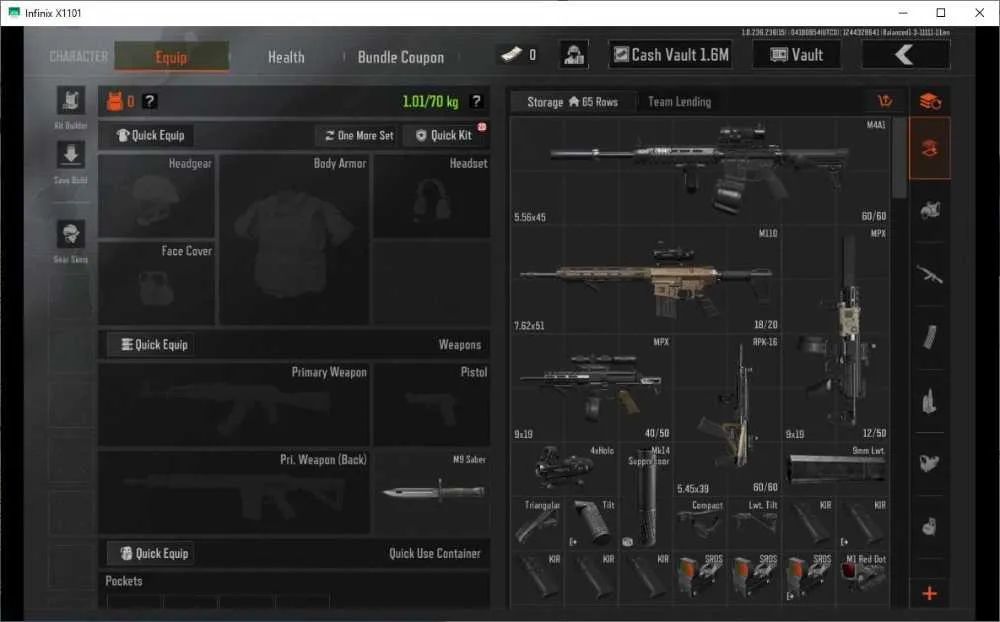The height and width of the screenshot is (622, 1000).
Task: Open the Kit Builder icon
Action: tap(71, 101)
